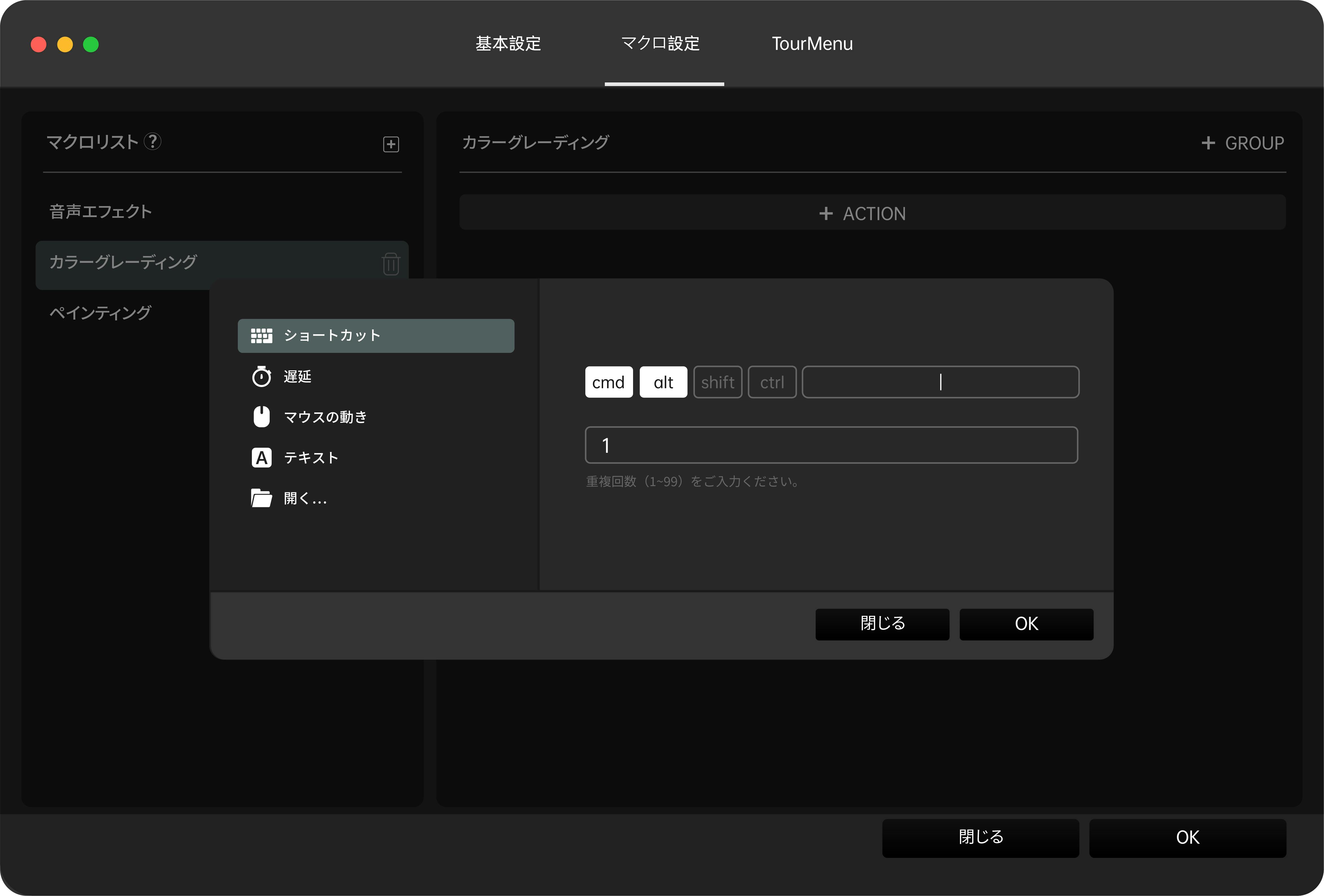The width and height of the screenshot is (1324, 896).
Task: Select 音声エフェクト in the macro list
Action: point(101,212)
